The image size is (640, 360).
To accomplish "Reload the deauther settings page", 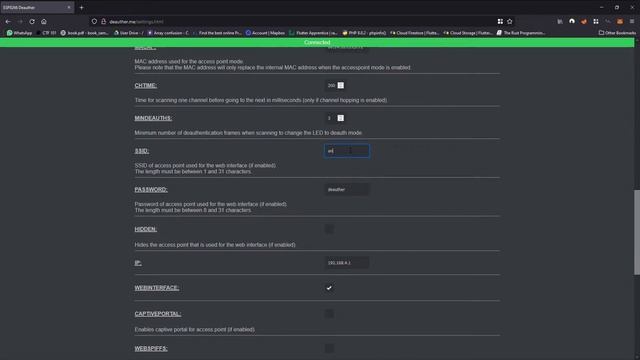I will click(32, 21).
